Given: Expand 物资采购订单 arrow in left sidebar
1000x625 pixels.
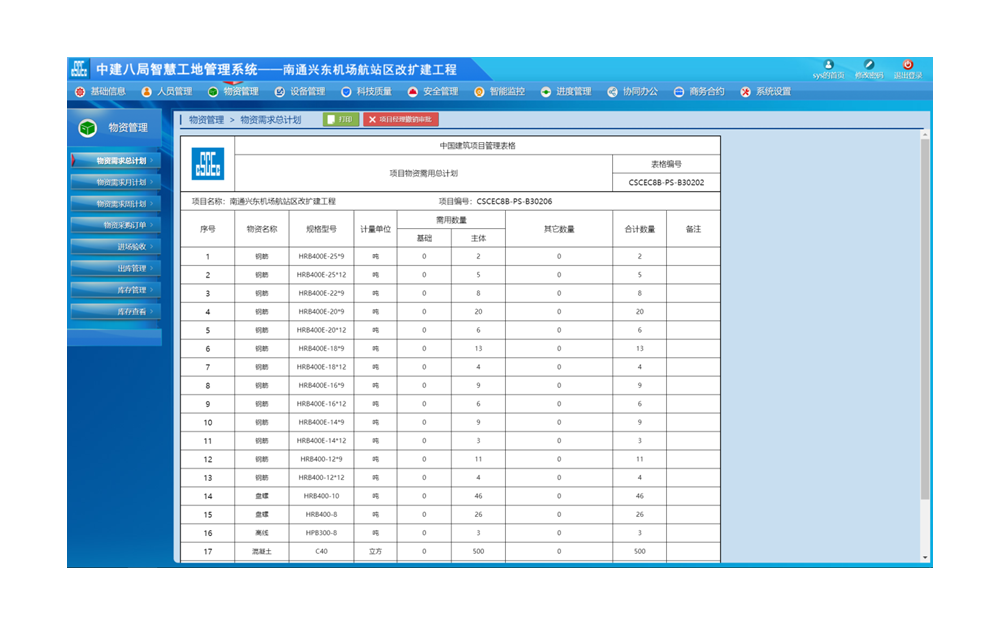Looking at the screenshot, I should point(153,226).
